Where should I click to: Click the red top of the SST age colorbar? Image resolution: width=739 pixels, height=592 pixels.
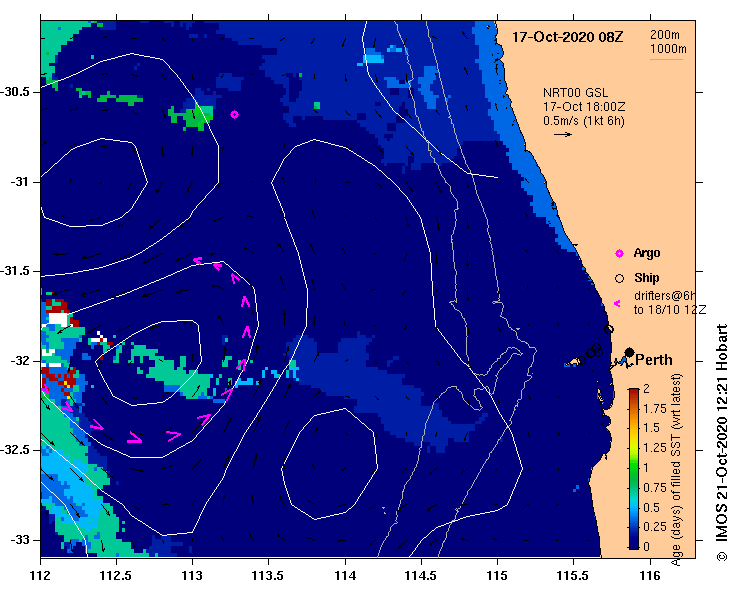[634, 393]
